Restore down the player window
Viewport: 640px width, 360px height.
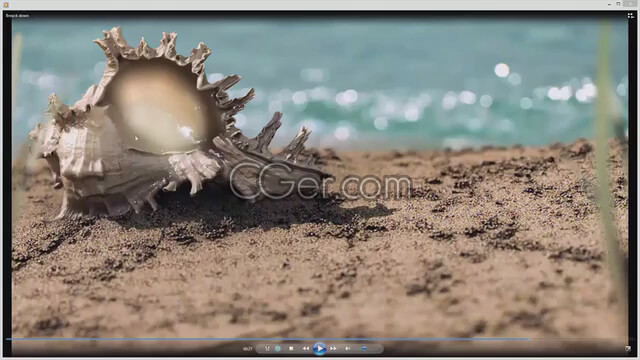coord(618,4)
